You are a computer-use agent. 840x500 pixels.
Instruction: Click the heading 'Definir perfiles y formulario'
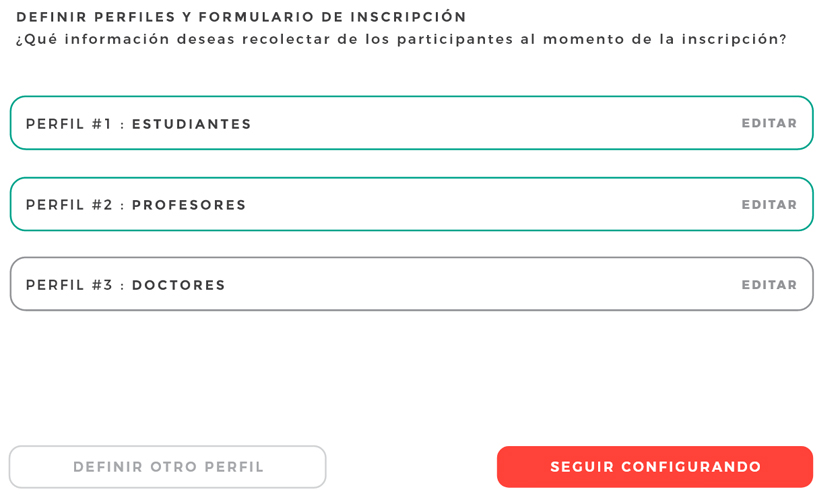pos(166,17)
